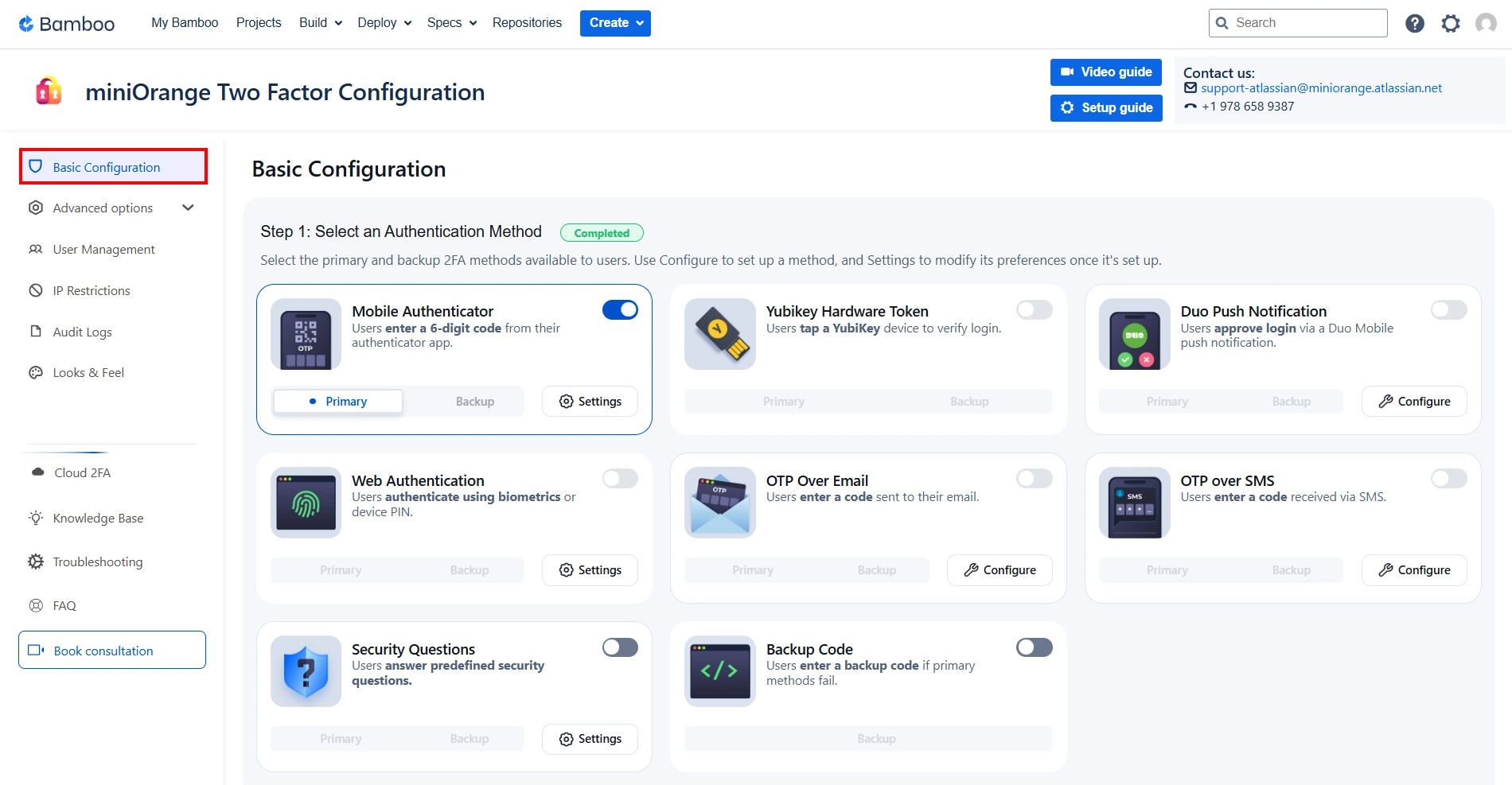Click the support email address link
The width and height of the screenshot is (1512, 785).
pyautogui.click(x=1321, y=88)
